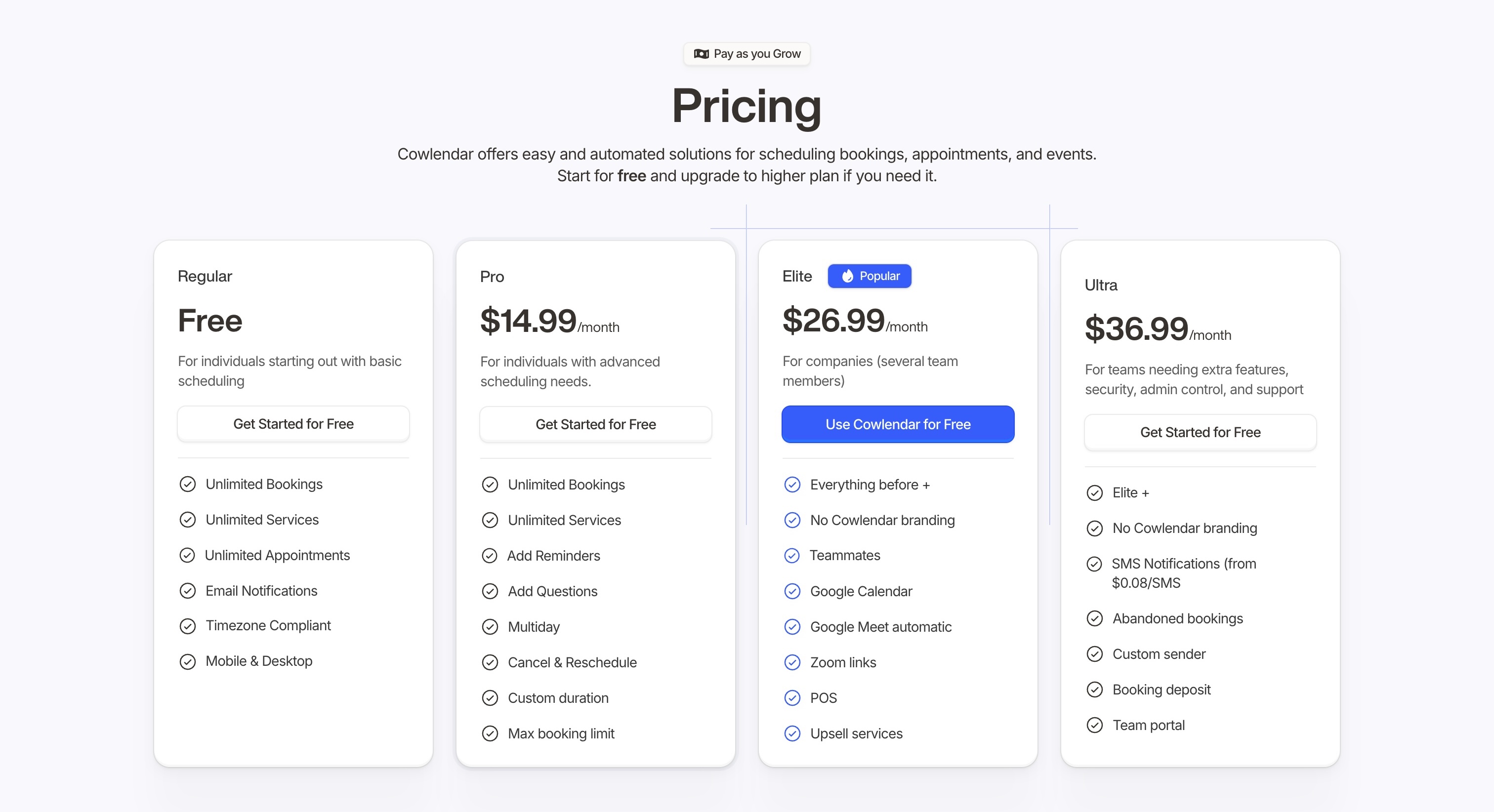Click the Pay as you Grow badge

point(747,54)
